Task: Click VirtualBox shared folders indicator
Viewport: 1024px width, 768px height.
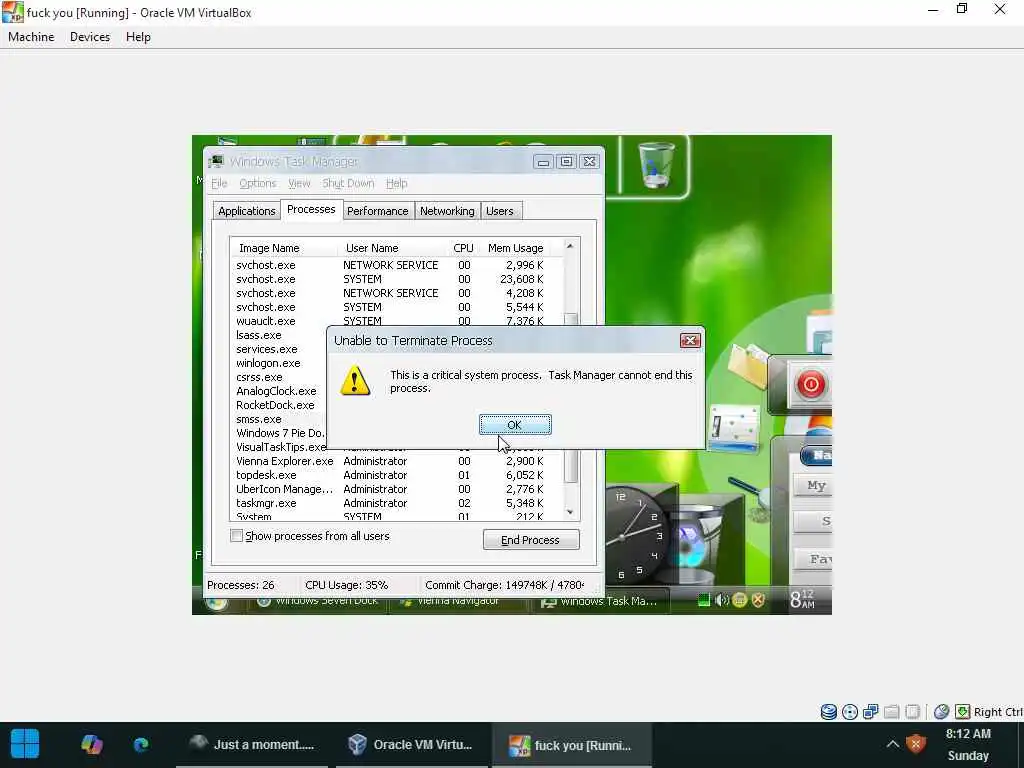Action: click(x=891, y=712)
